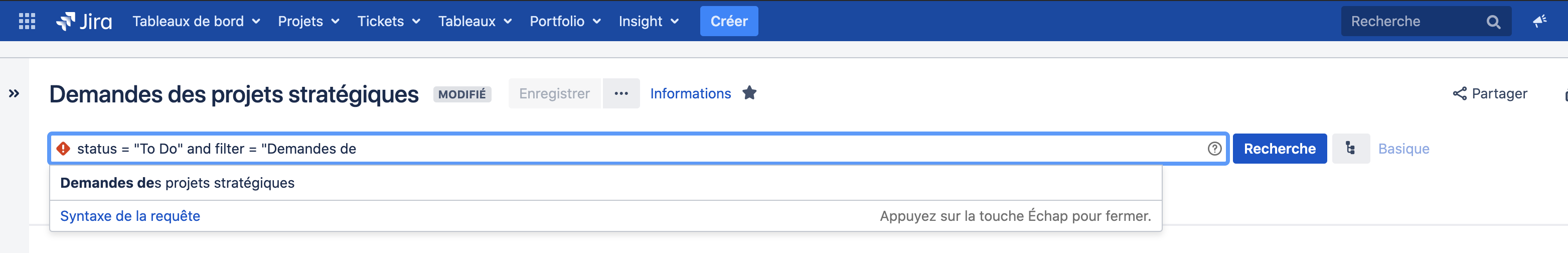The width and height of the screenshot is (1568, 253).
Task: Click the JQL error warning icon
Action: coord(63,149)
